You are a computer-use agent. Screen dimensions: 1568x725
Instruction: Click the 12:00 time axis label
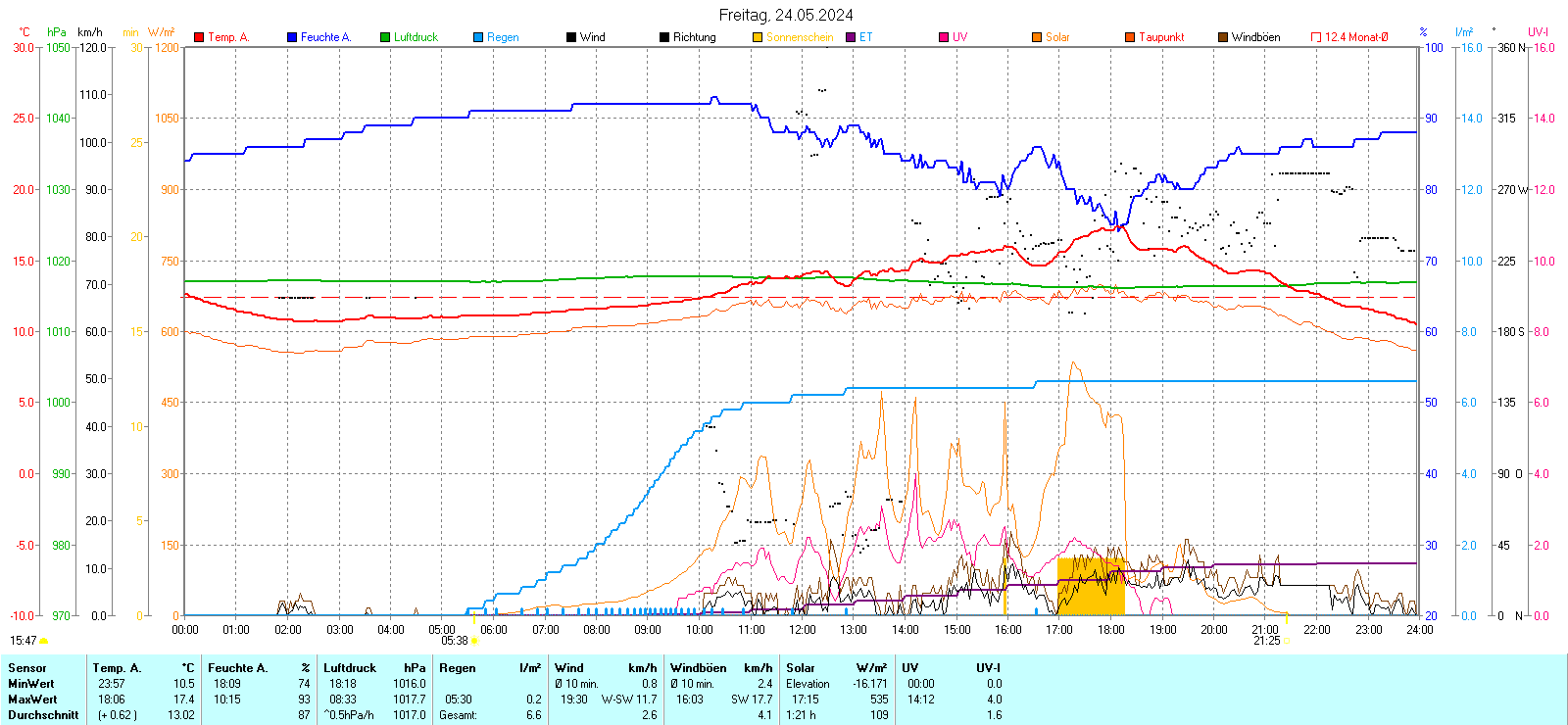click(803, 630)
